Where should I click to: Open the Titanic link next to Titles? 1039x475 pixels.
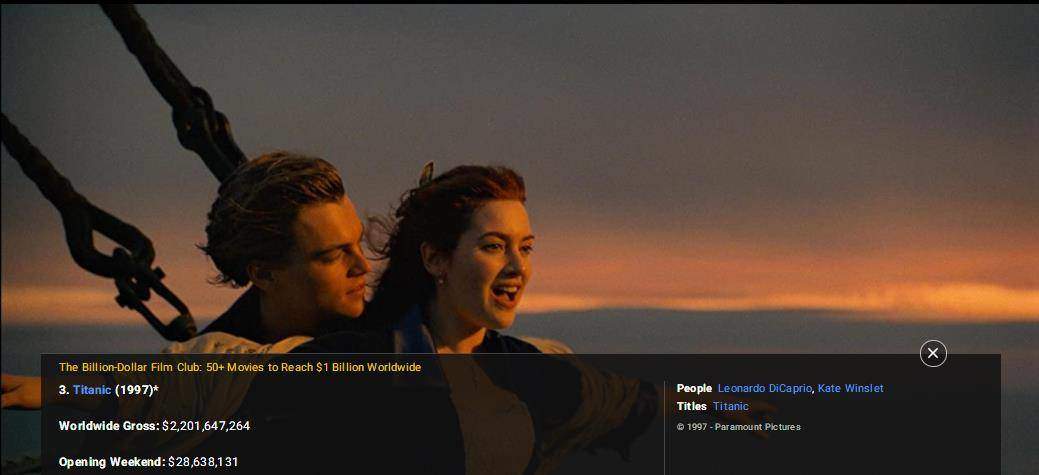730,406
